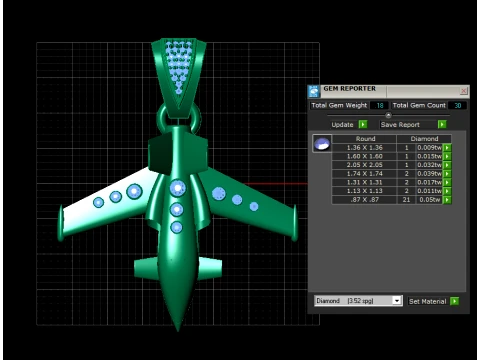Click the largest gem on the airplane fuselage
This screenshot has width=480, height=360.
click(x=178, y=188)
